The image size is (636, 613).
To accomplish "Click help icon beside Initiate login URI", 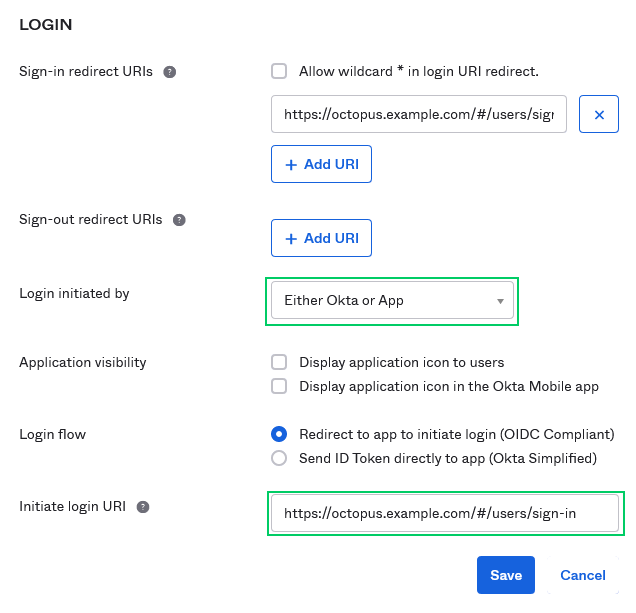I will point(144,507).
